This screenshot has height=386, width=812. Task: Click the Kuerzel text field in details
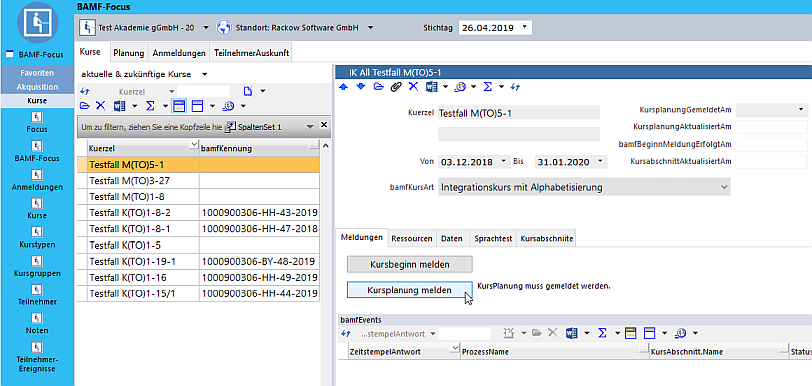(519, 113)
